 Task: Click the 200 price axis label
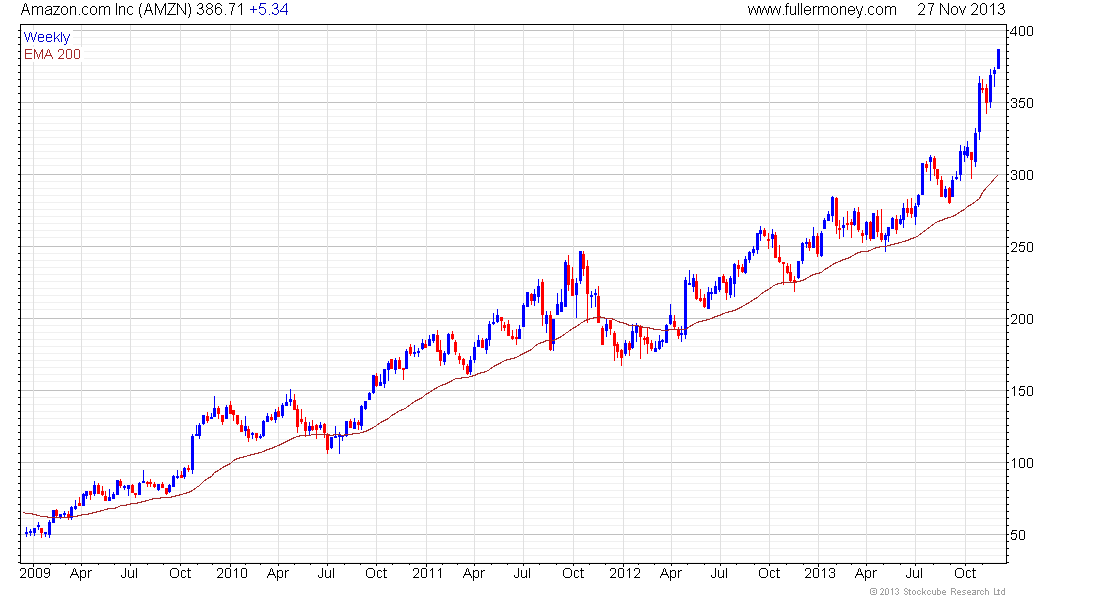1022,319
